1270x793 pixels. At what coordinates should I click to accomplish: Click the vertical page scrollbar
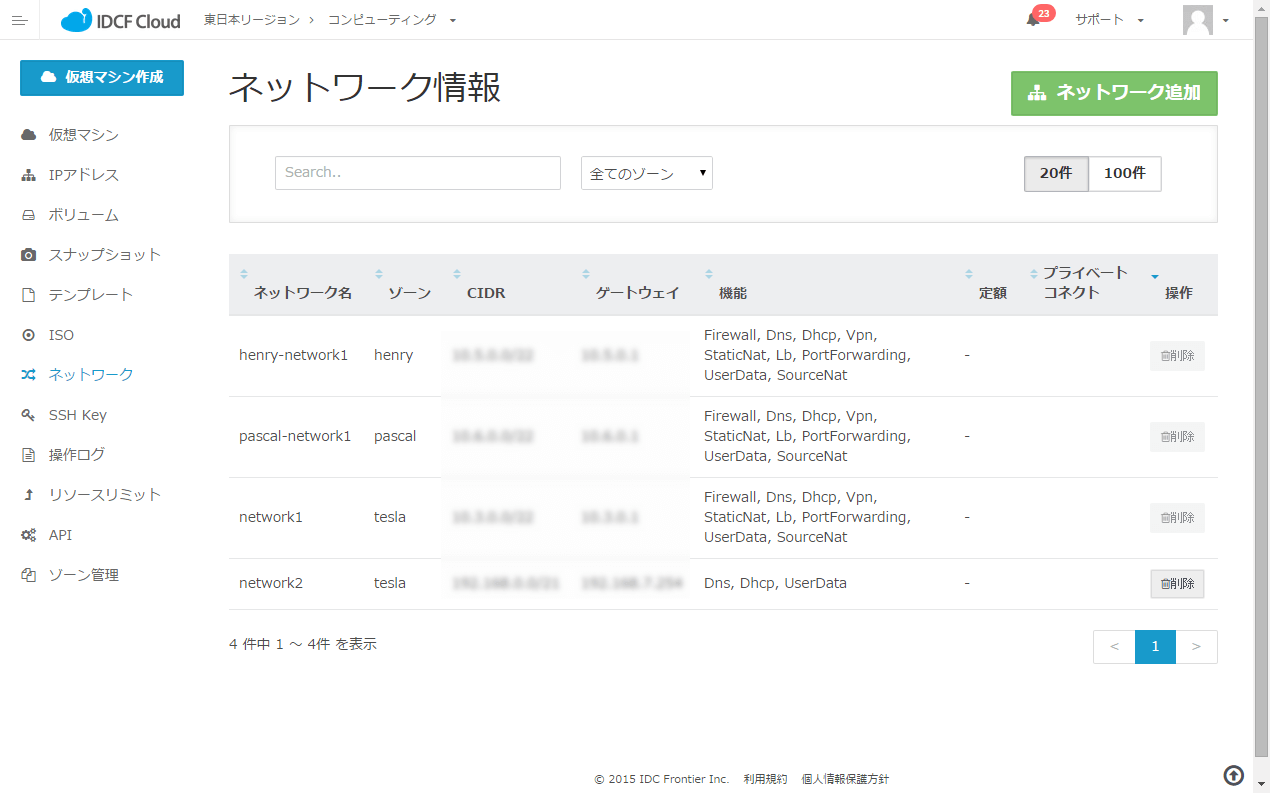(x=1261, y=400)
